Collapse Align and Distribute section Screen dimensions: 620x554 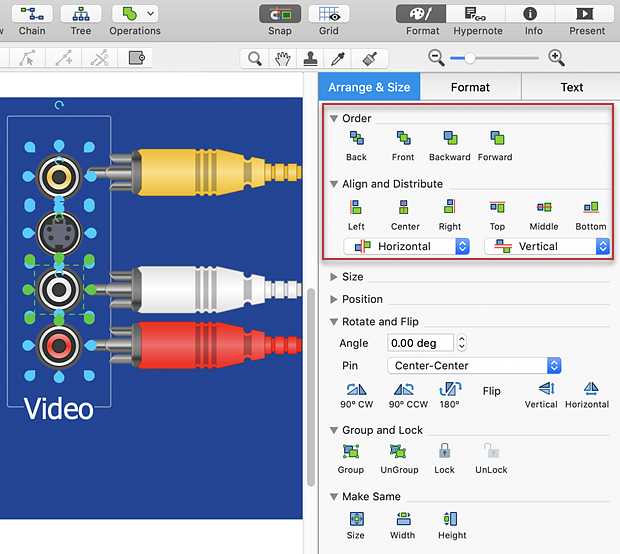pyautogui.click(x=334, y=184)
